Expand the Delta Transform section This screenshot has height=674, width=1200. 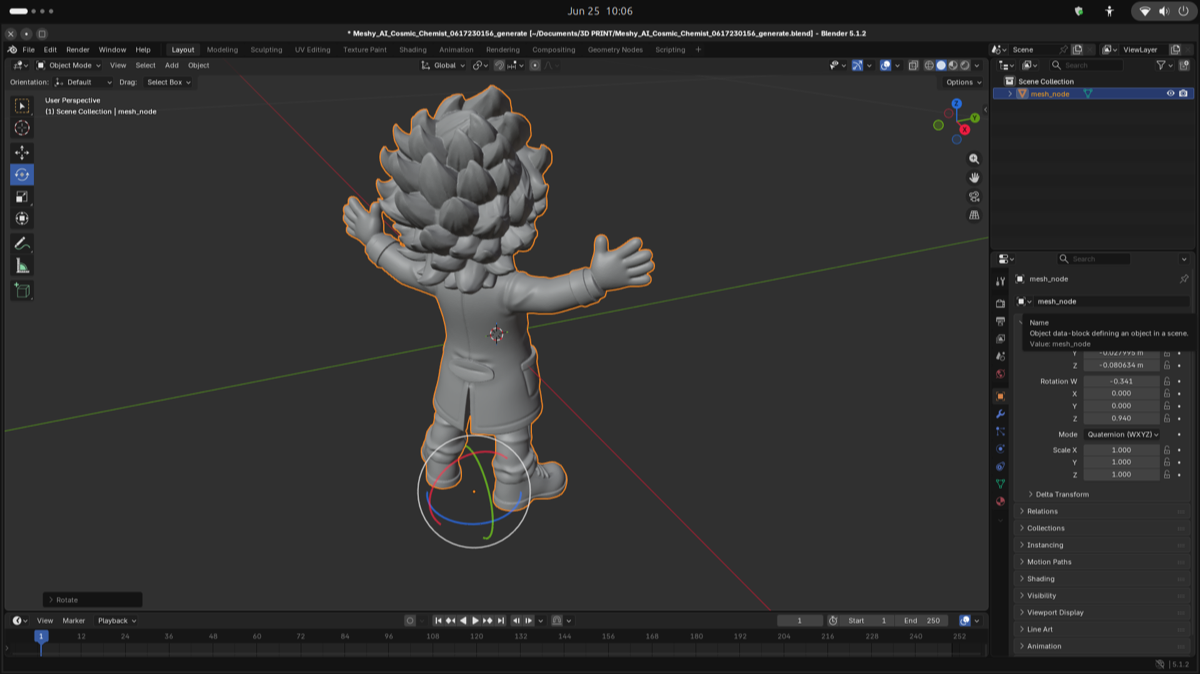(x=1062, y=494)
